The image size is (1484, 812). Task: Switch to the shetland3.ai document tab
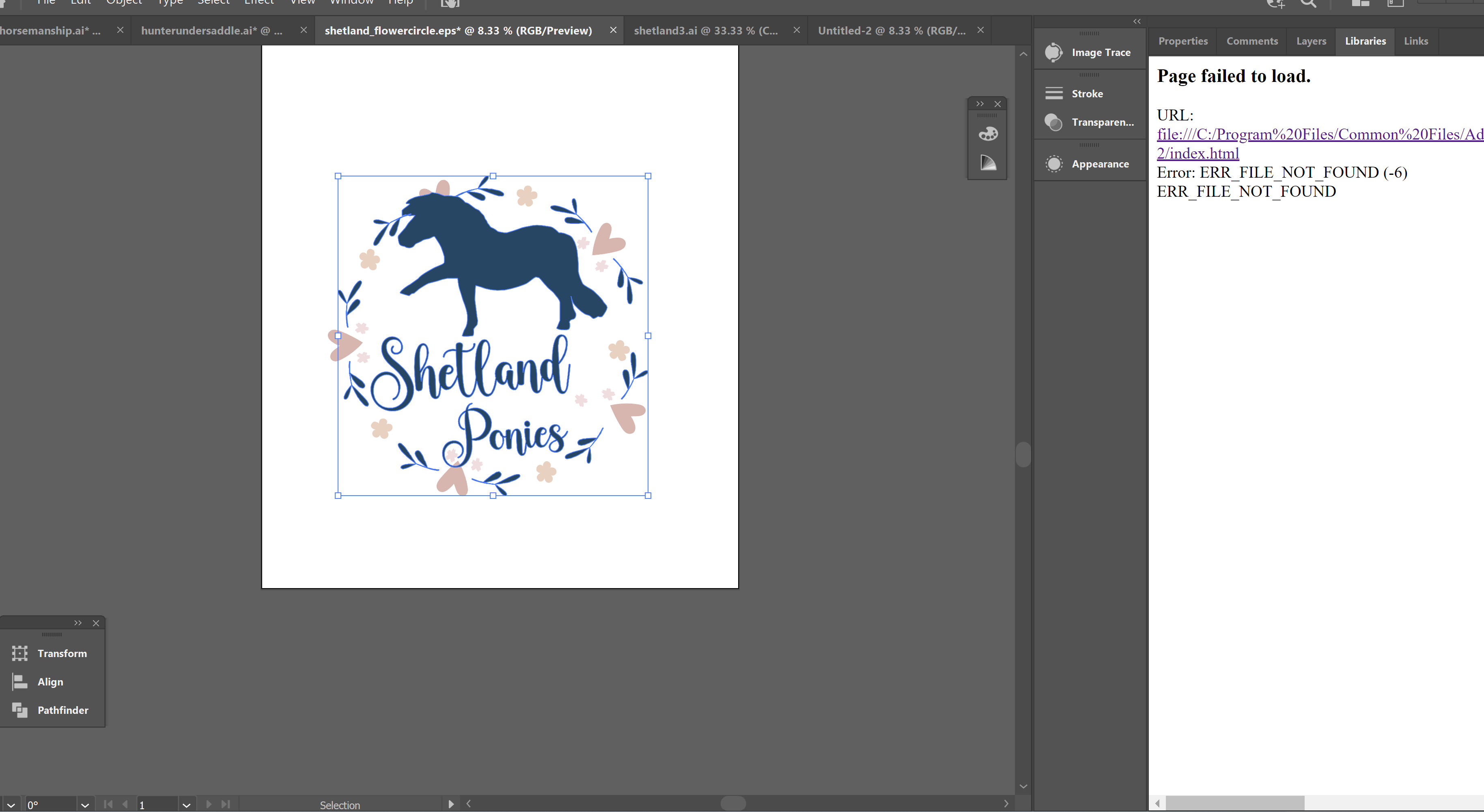pos(705,30)
